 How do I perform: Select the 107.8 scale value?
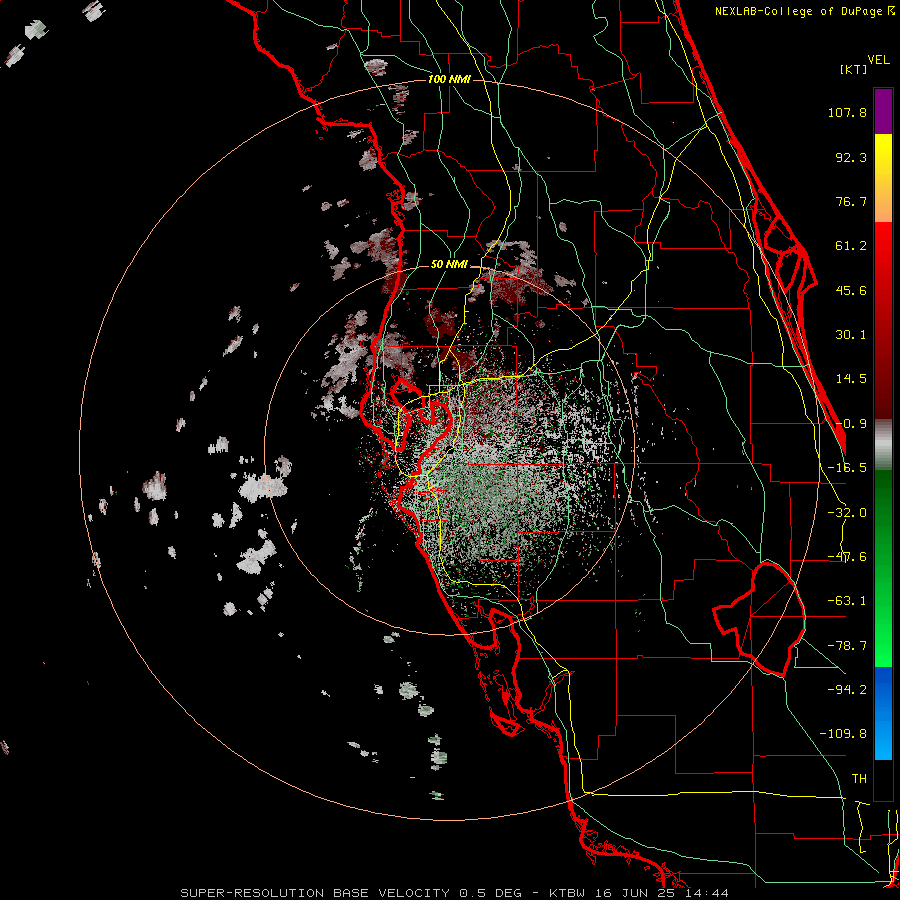pos(847,112)
